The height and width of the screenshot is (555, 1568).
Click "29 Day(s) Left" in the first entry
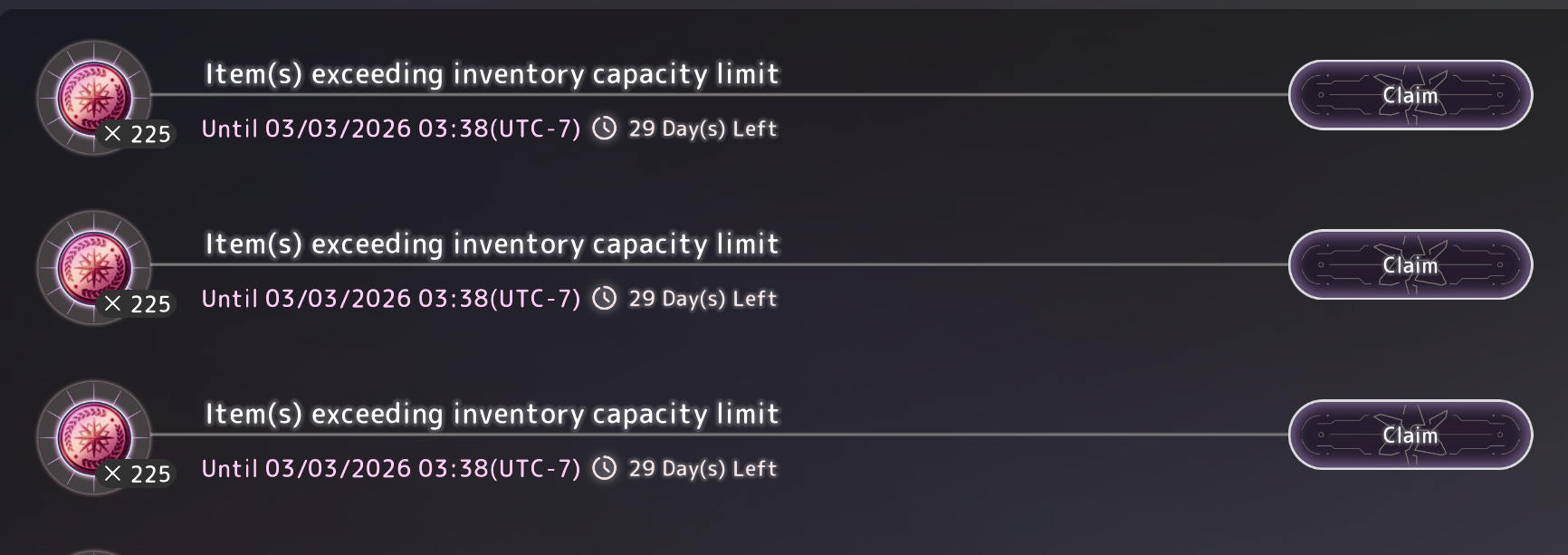[703, 129]
